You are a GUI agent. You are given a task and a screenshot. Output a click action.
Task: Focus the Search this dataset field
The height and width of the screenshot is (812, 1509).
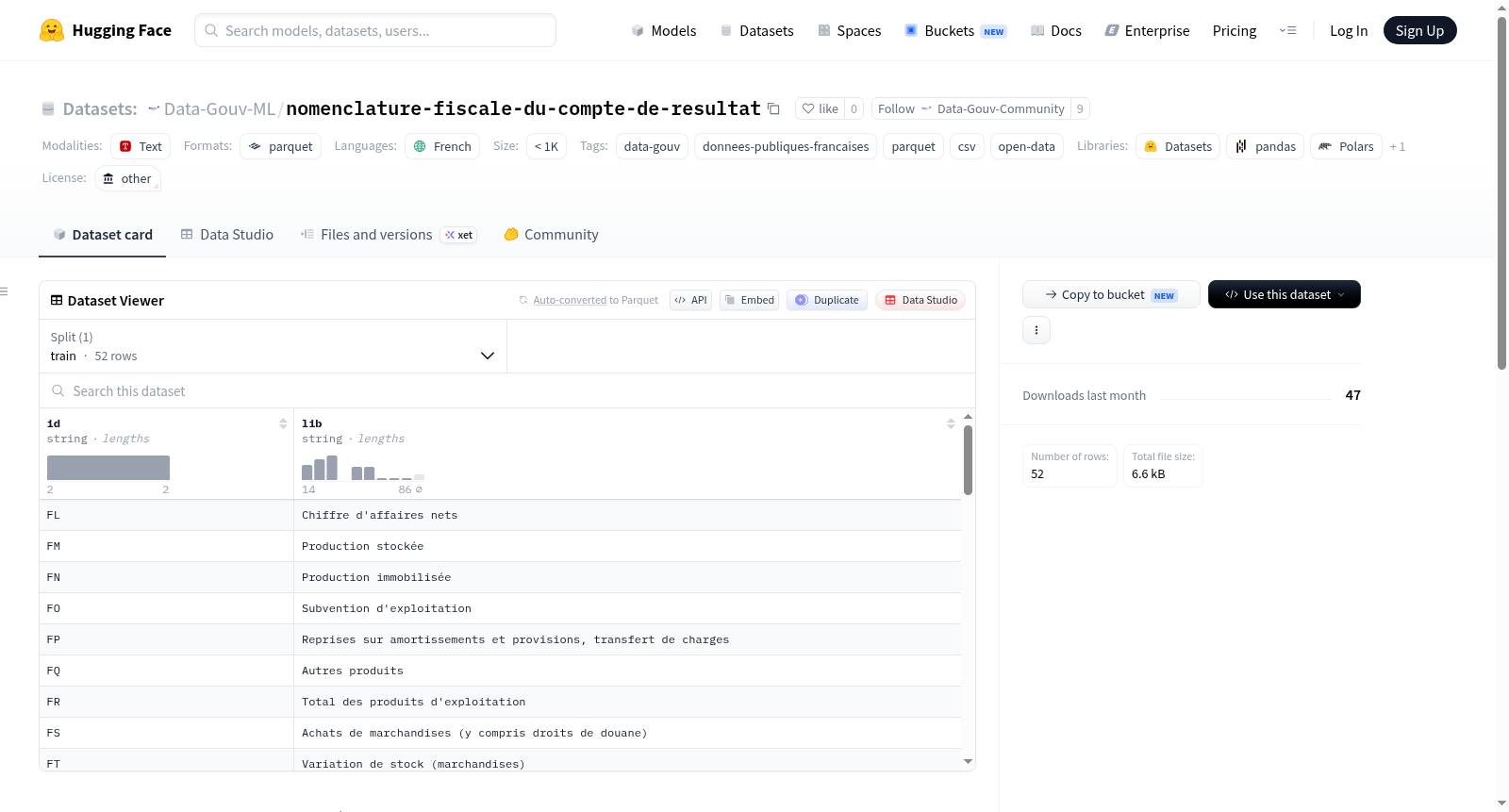click(507, 390)
